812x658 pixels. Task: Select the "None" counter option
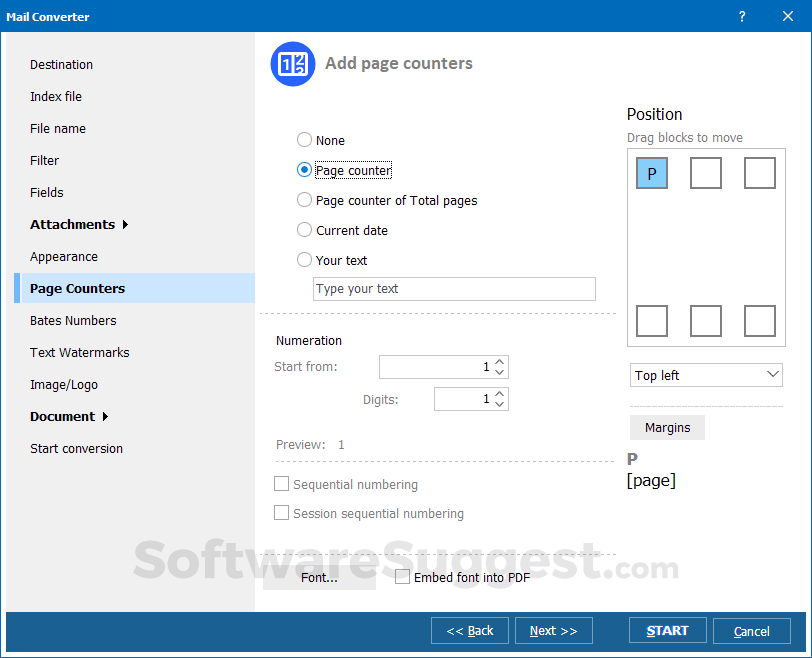(304, 140)
